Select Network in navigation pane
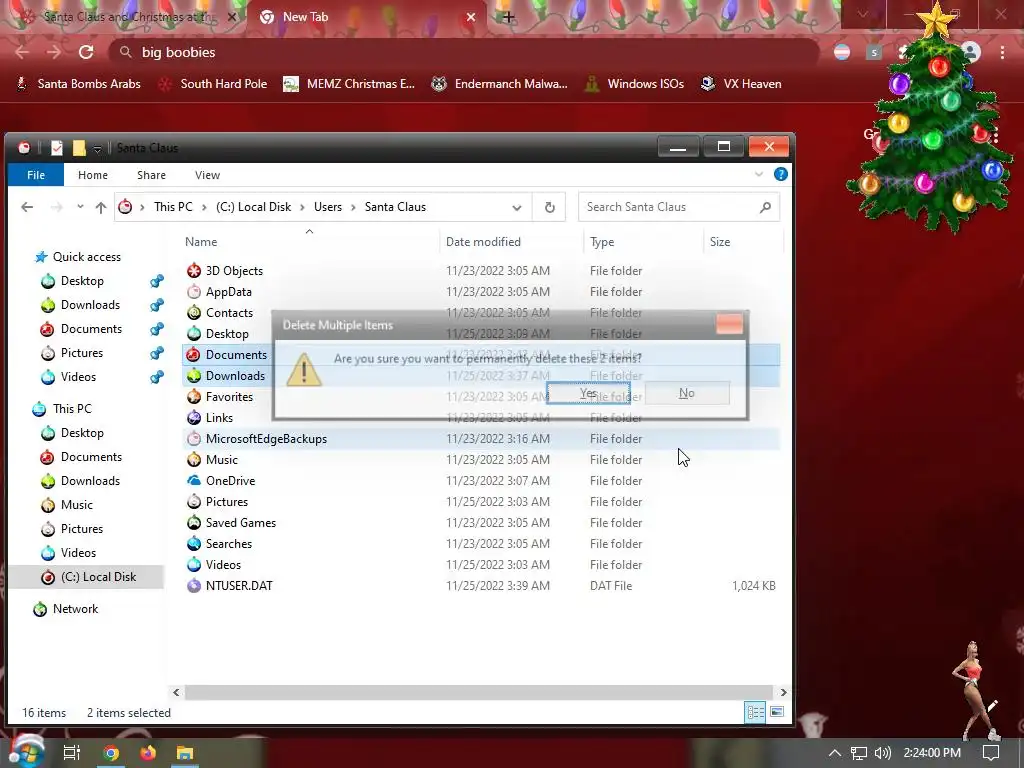Viewport: 1024px width, 768px height. 75,609
